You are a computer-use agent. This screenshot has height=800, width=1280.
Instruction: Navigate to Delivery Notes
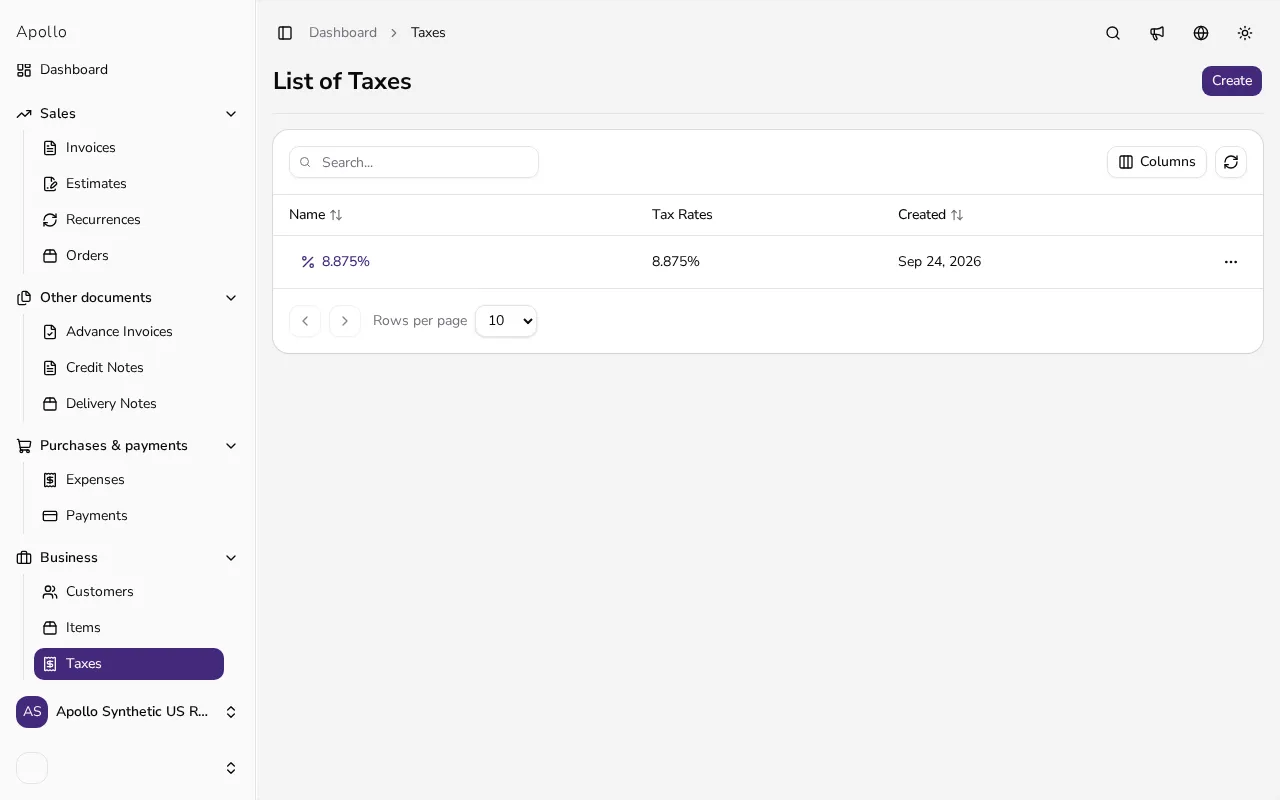click(x=129, y=404)
